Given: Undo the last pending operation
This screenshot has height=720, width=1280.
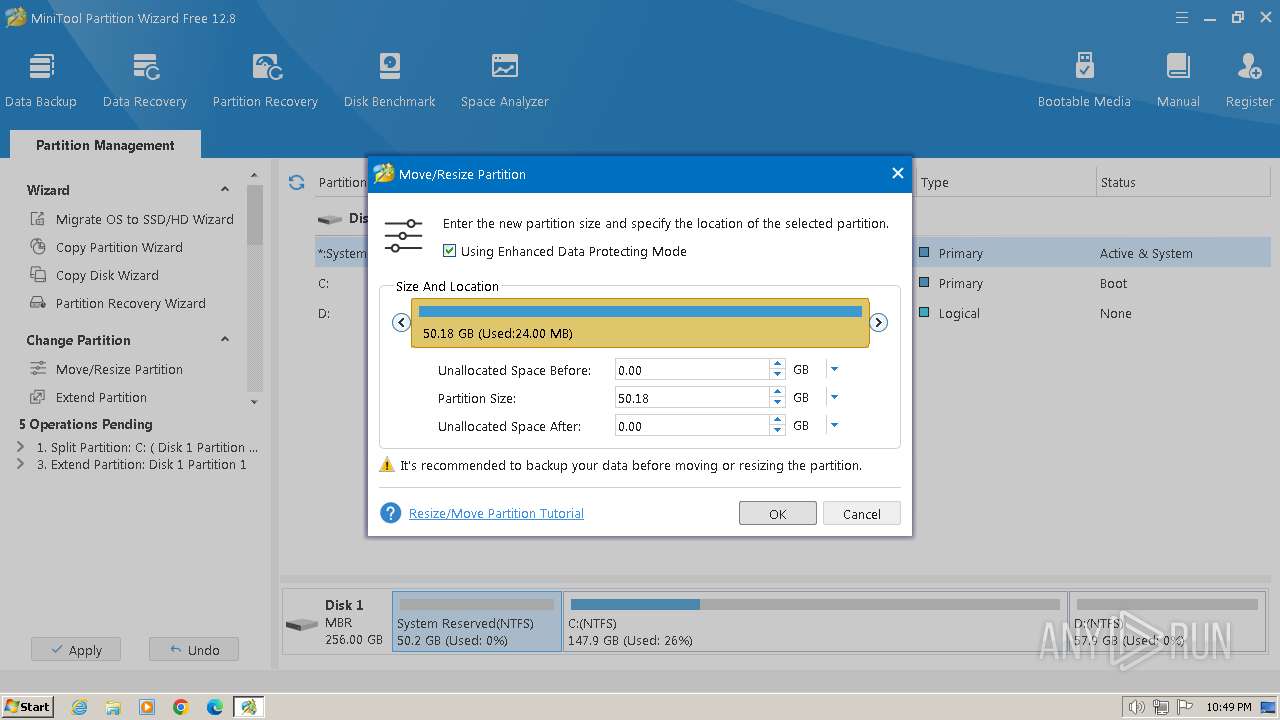Looking at the screenshot, I should (194, 650).
